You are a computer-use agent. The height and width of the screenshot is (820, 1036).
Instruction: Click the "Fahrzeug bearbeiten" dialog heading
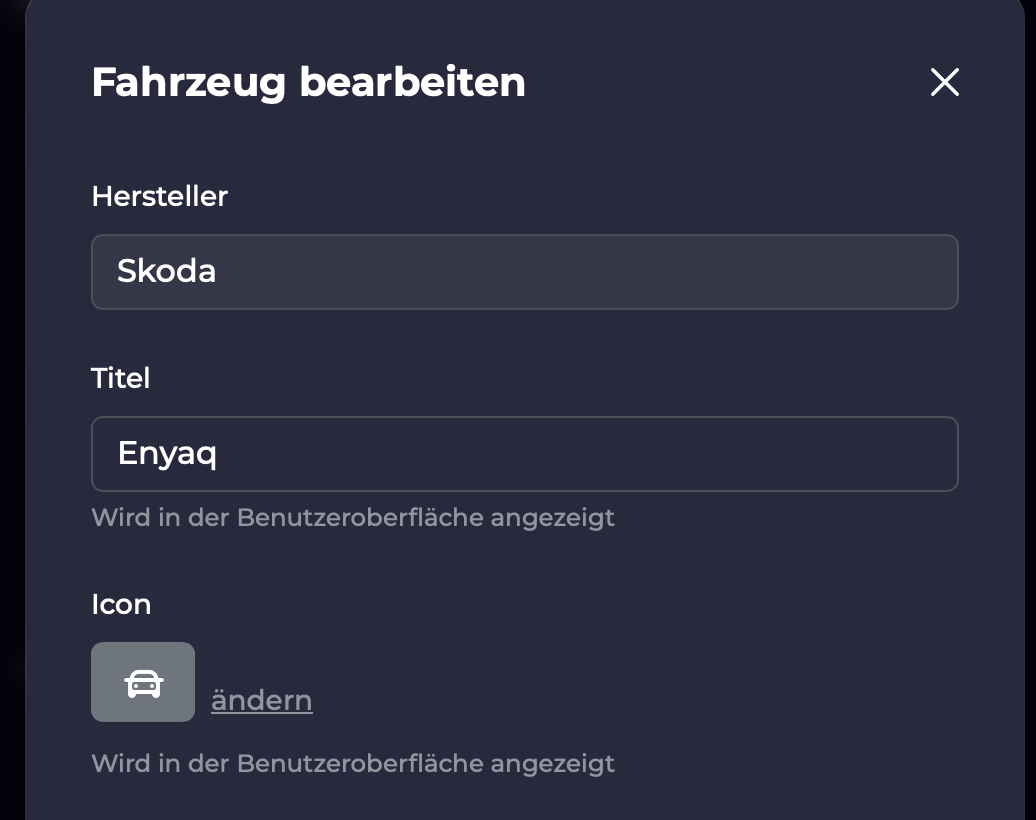pyautogui.click(x=308, y=82)
